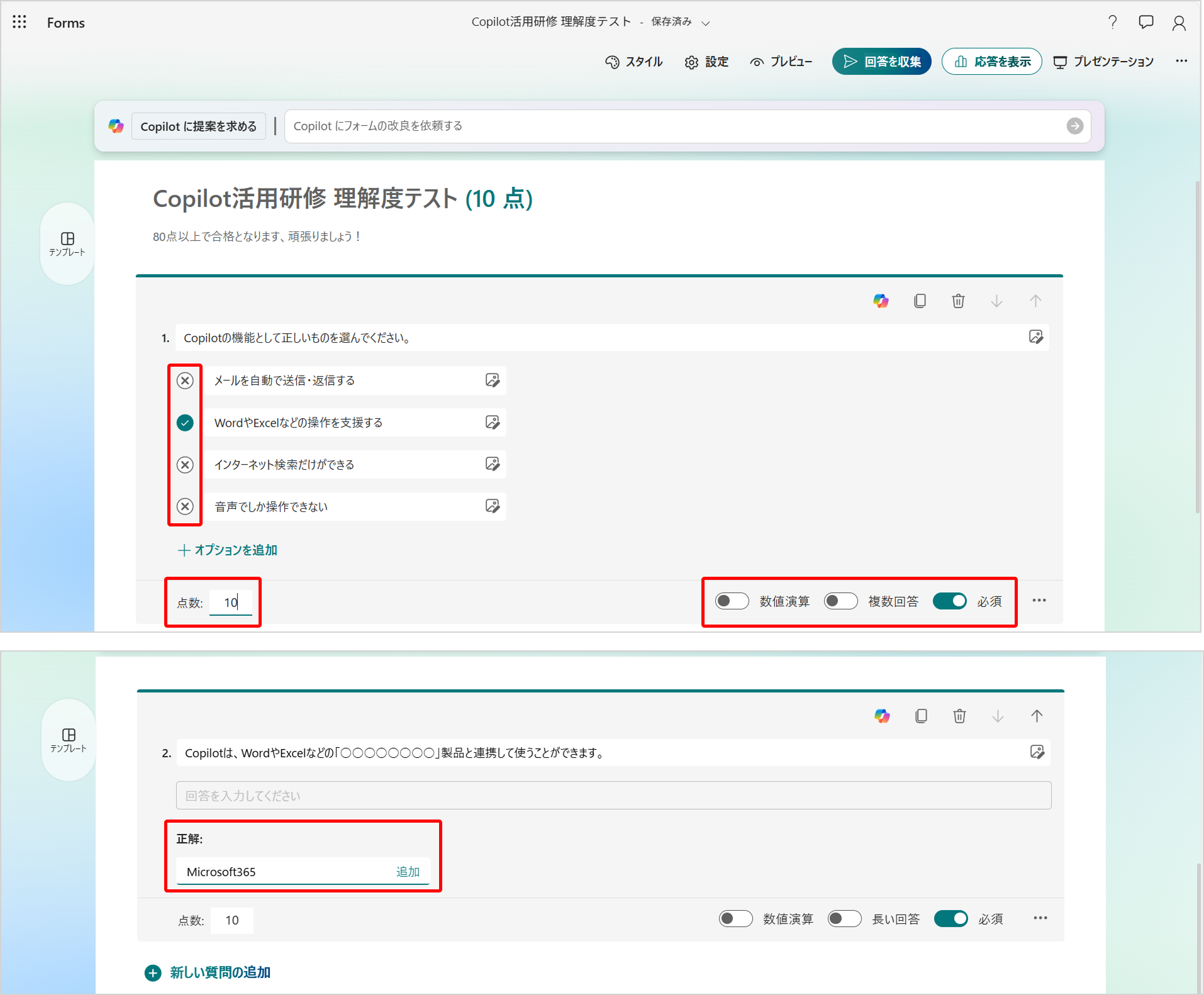This screenshot has height=995, width=1204.
Task: Open the top toolbar overflow menu
Action: (1181, 61)
